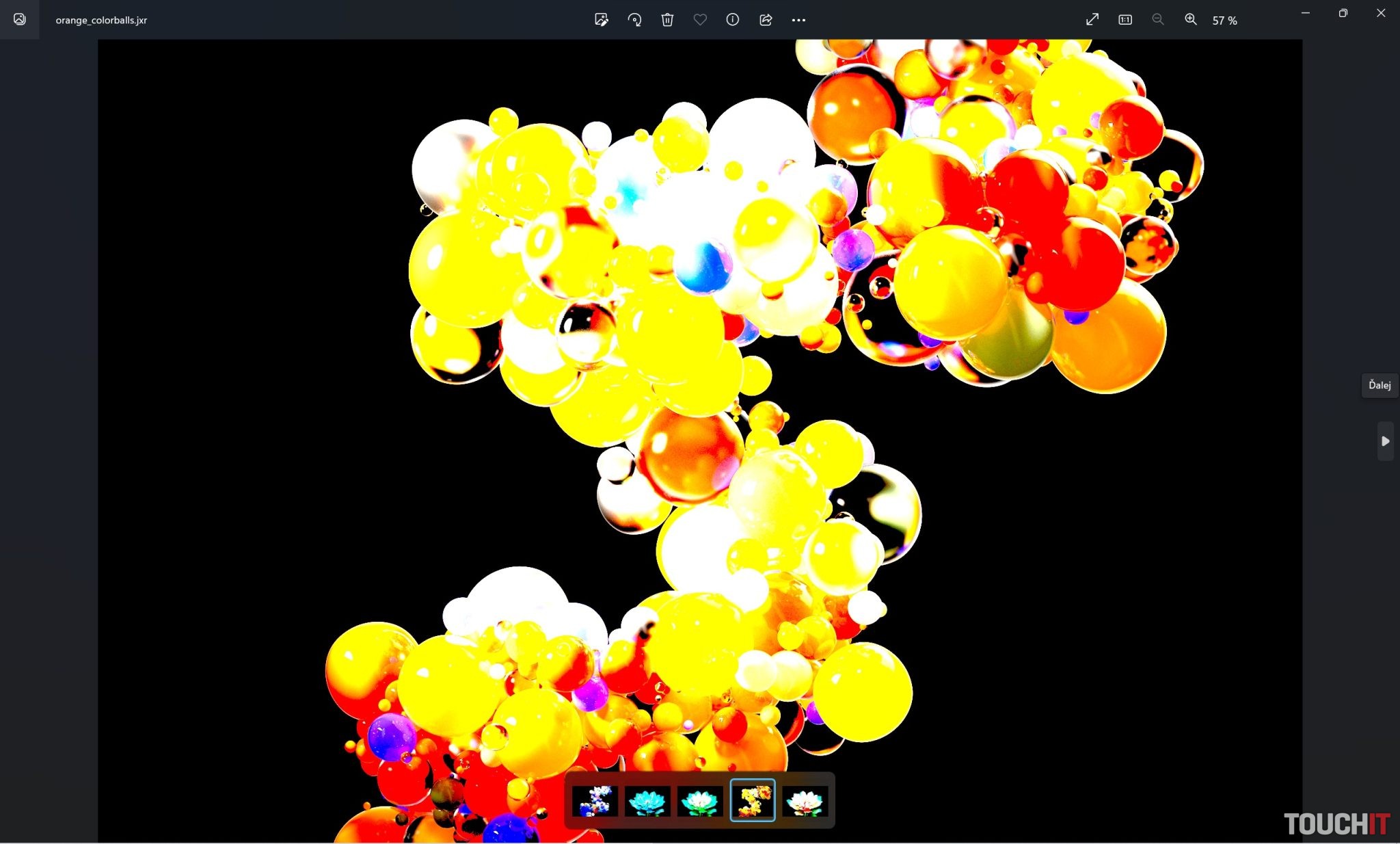
Task: Click the zoom in magnifier
Action: [x=1191, y=20]
